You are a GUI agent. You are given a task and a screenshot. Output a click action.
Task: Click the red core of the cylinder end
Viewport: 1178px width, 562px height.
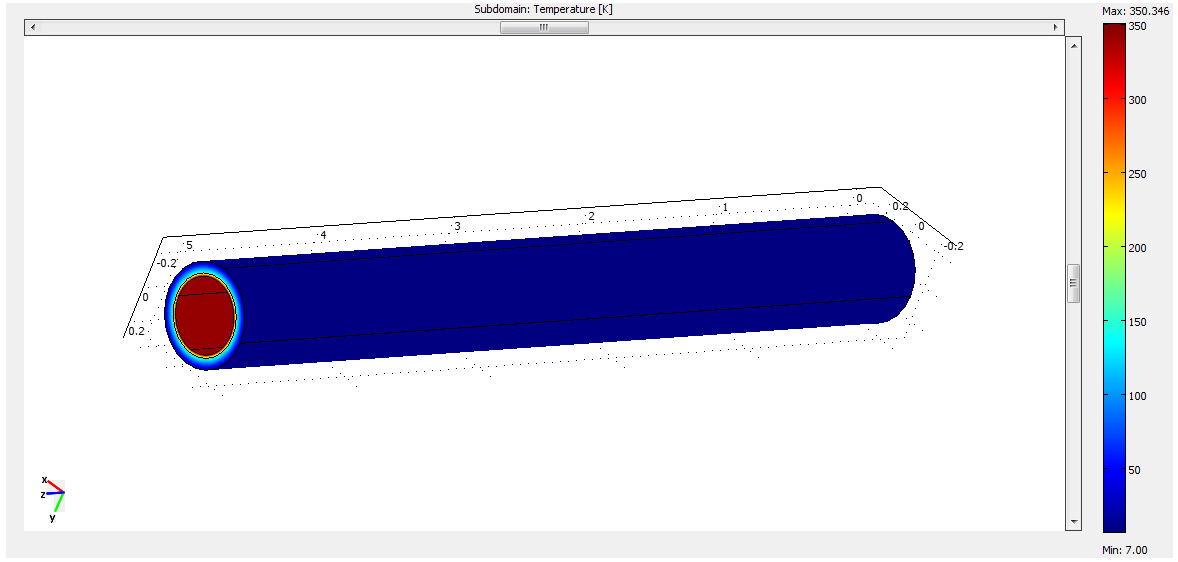(204, 315)
